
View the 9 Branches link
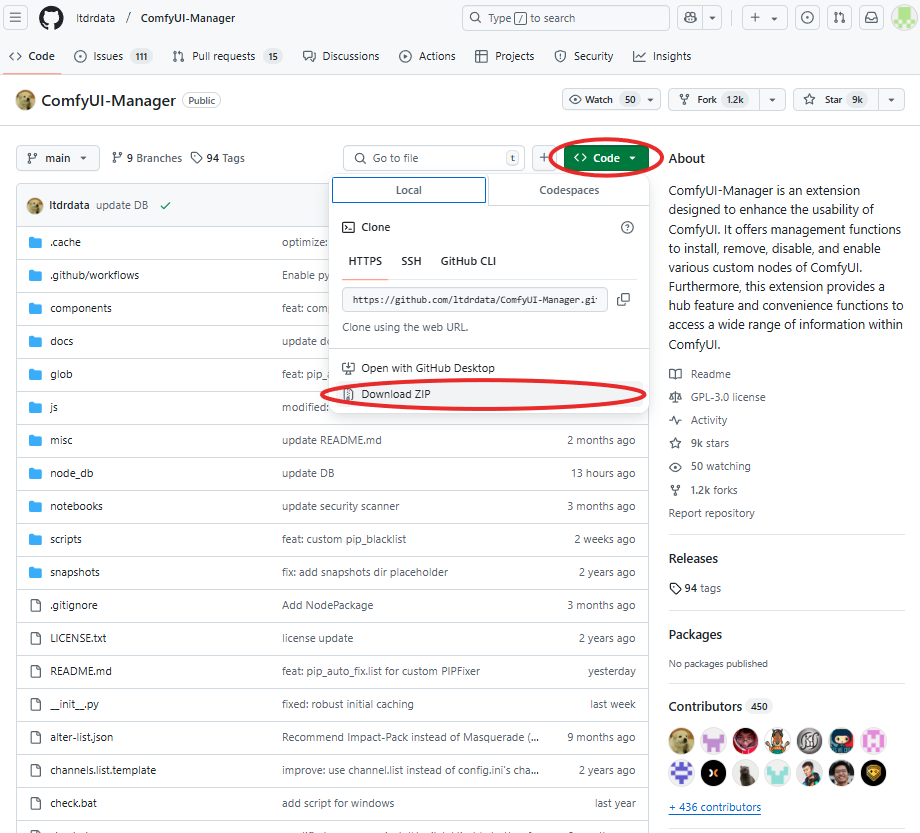click(x=147, y=158)
